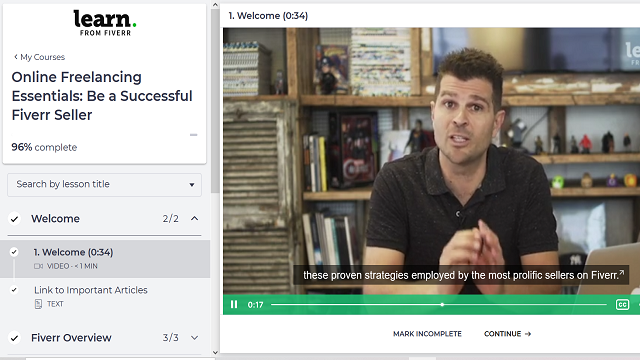The height and width of the screenshot is (360, 640).
Task: Click the text document icon under Link to Important Articles
Action: tap(38, 304)
